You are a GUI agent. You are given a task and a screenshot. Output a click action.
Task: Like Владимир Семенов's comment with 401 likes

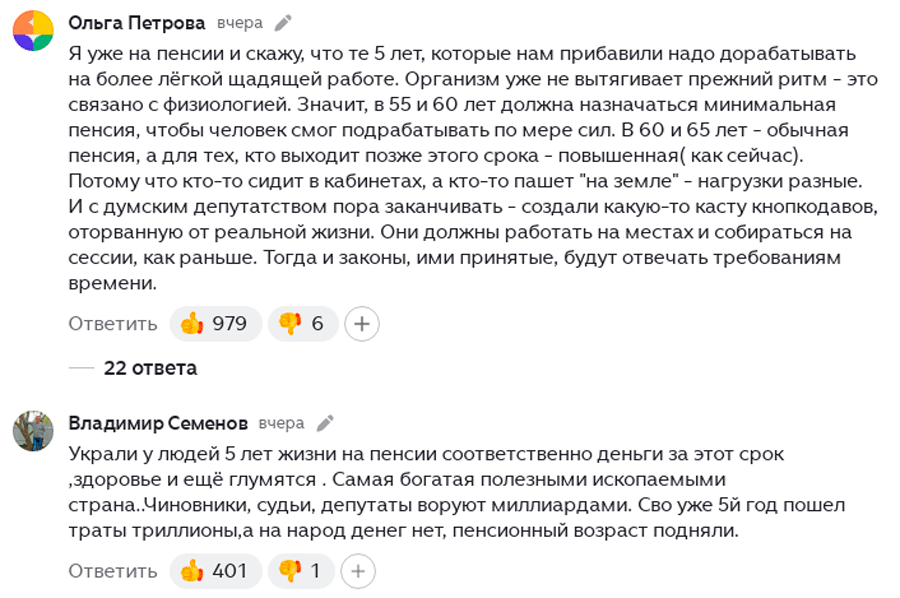click(x=192, y=571)
